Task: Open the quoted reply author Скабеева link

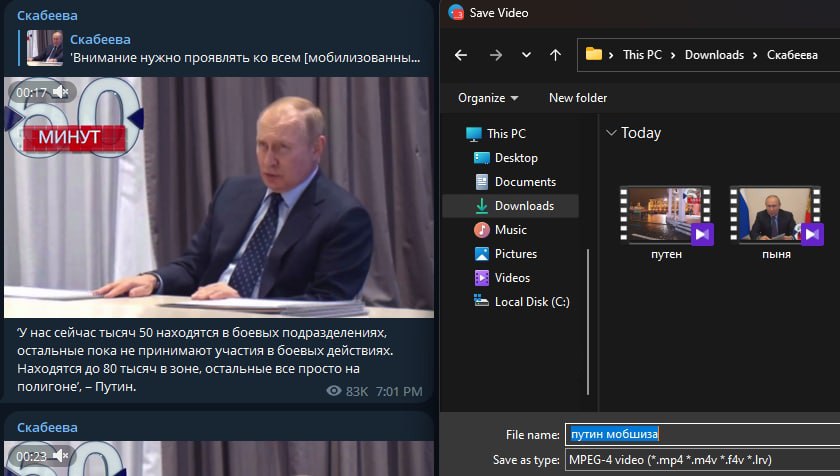Action: click(x=100, y=39)
